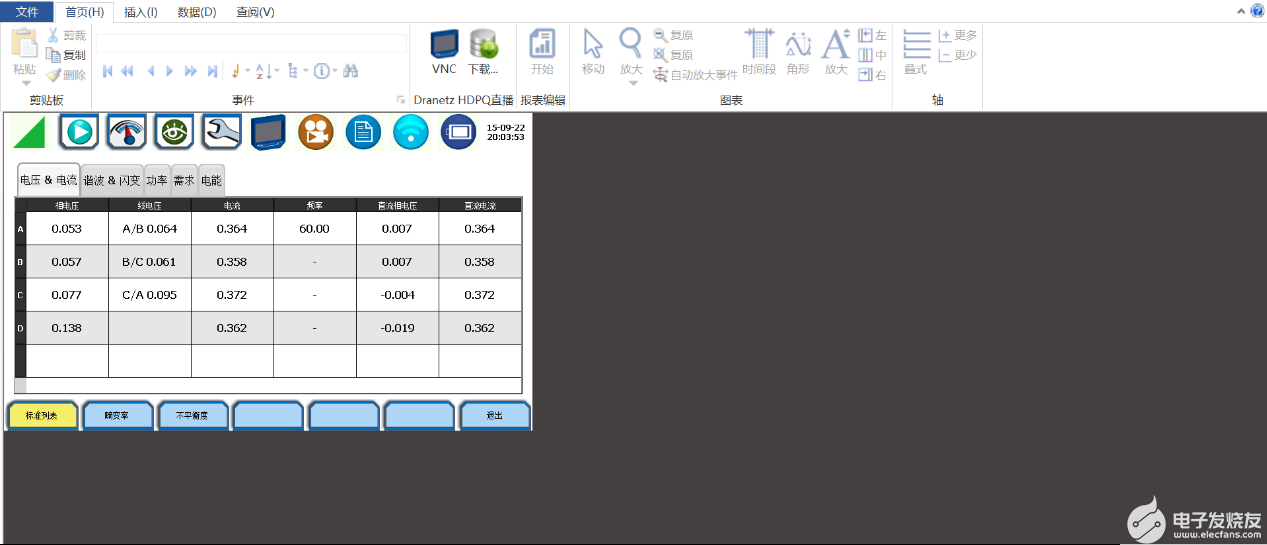Select the 功率 tab
Image resolution: width=1267 pixels, height=545 pixels.
coord(157,181)
